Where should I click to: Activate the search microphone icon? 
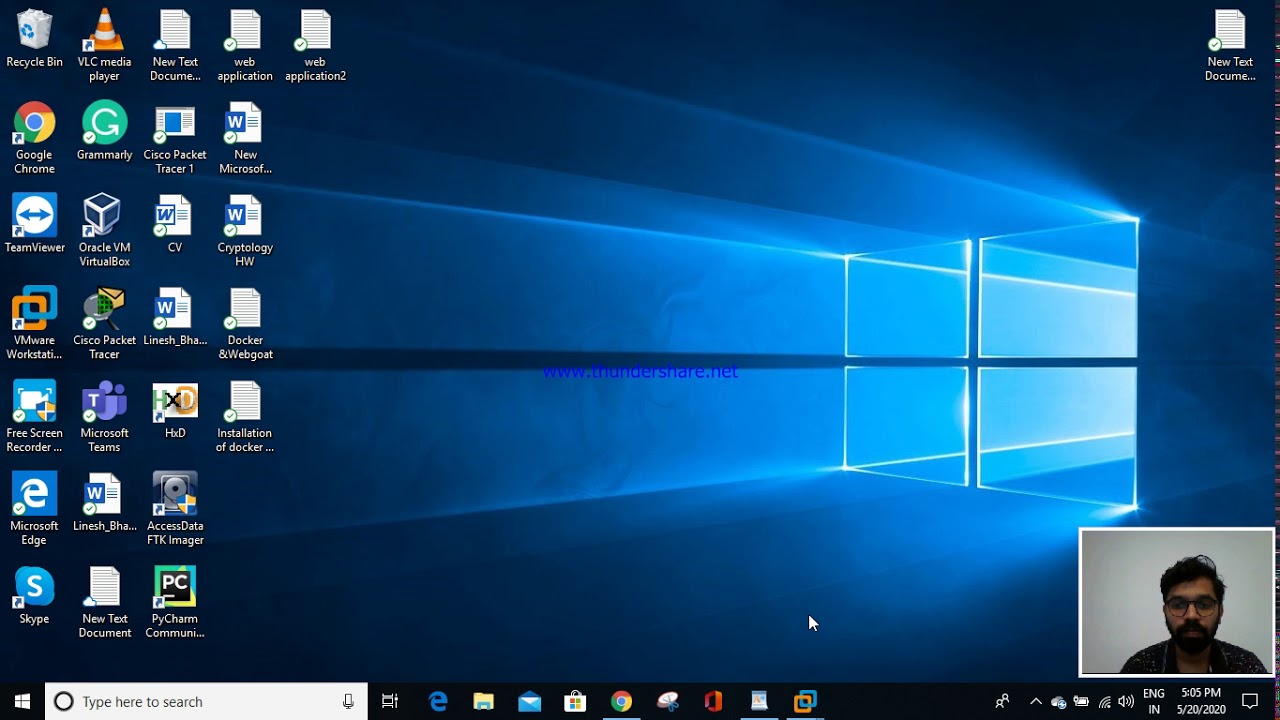point(348,702)
